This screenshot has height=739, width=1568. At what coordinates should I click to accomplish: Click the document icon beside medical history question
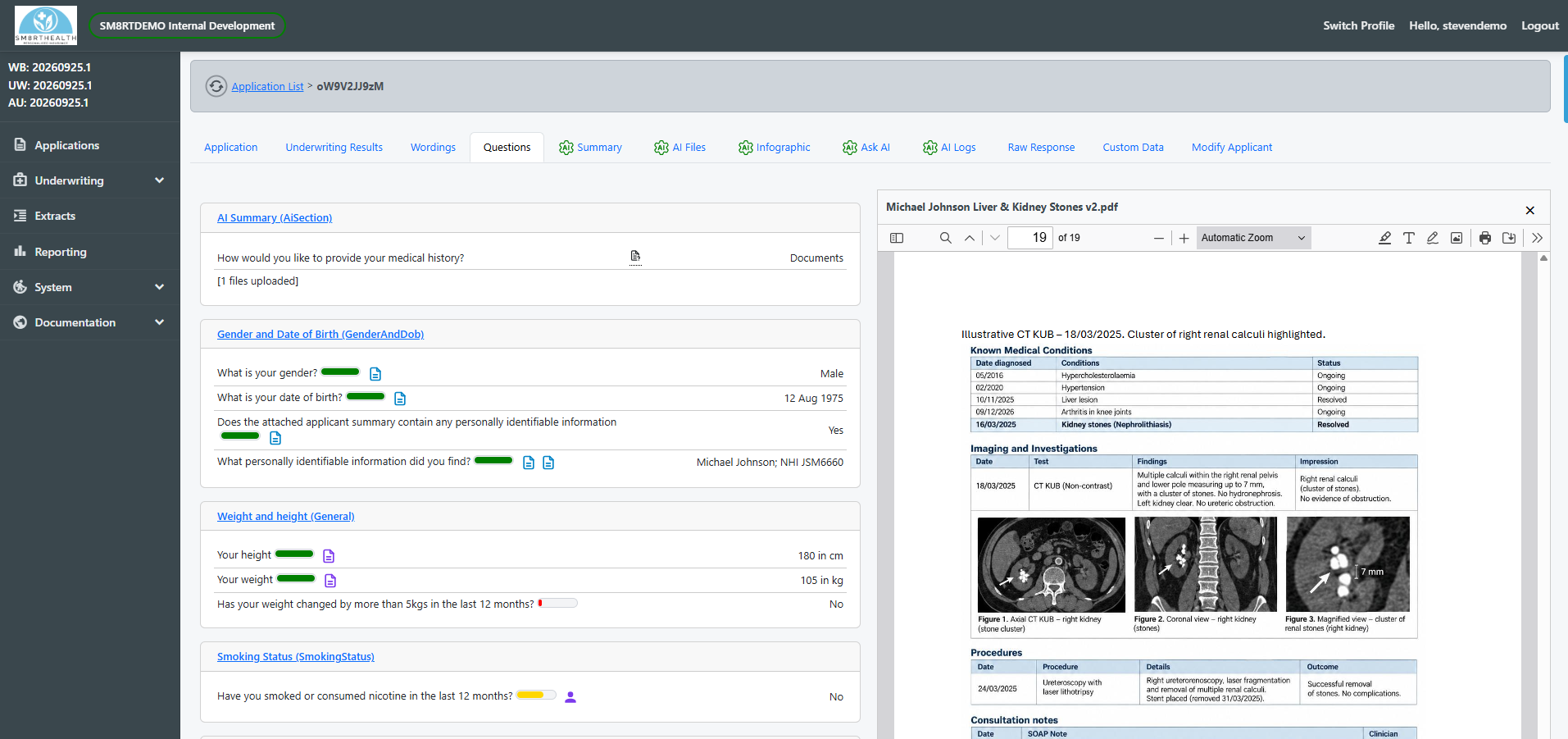(635, 257)
